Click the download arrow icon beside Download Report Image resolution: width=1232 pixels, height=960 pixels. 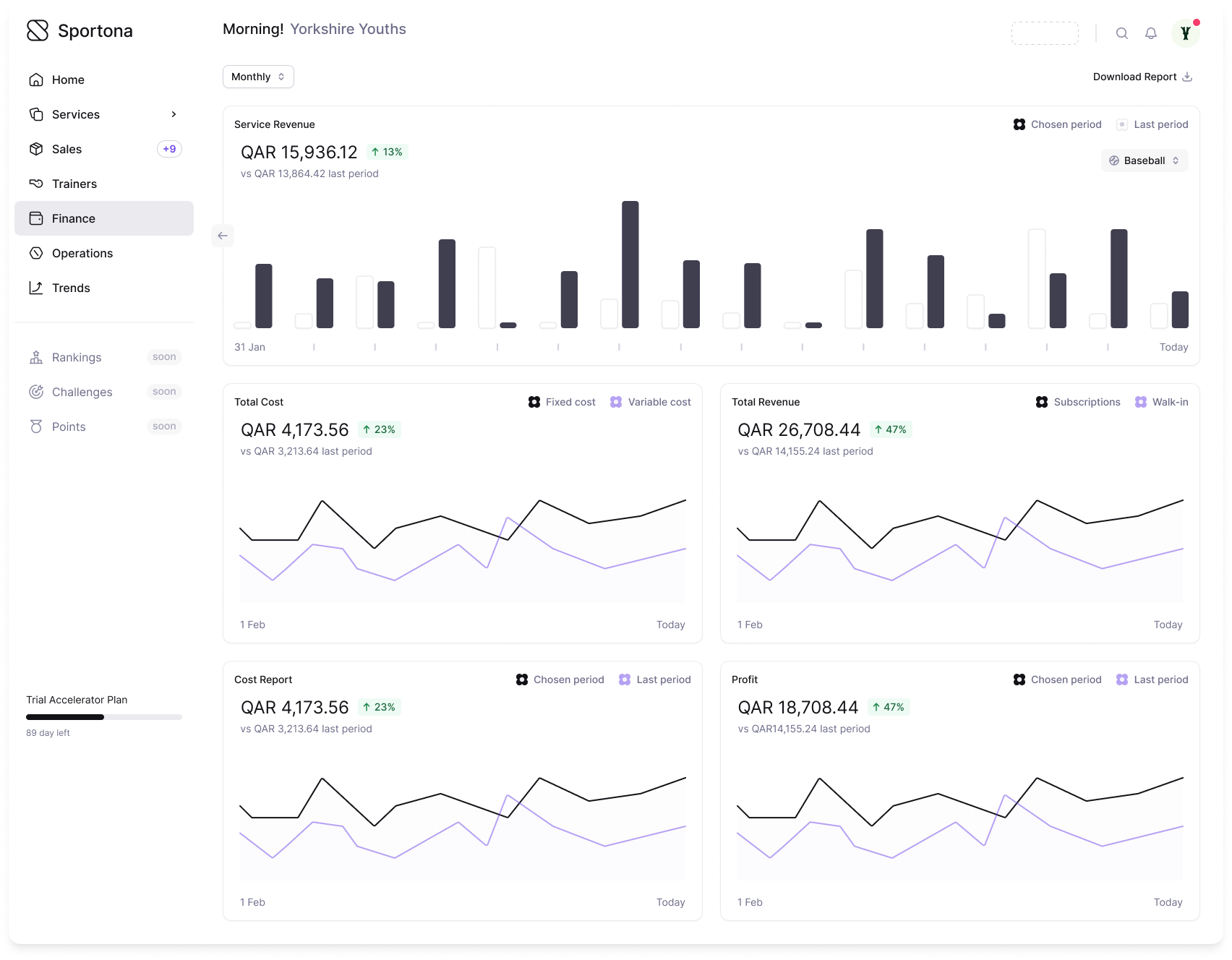click(1187, 77)
